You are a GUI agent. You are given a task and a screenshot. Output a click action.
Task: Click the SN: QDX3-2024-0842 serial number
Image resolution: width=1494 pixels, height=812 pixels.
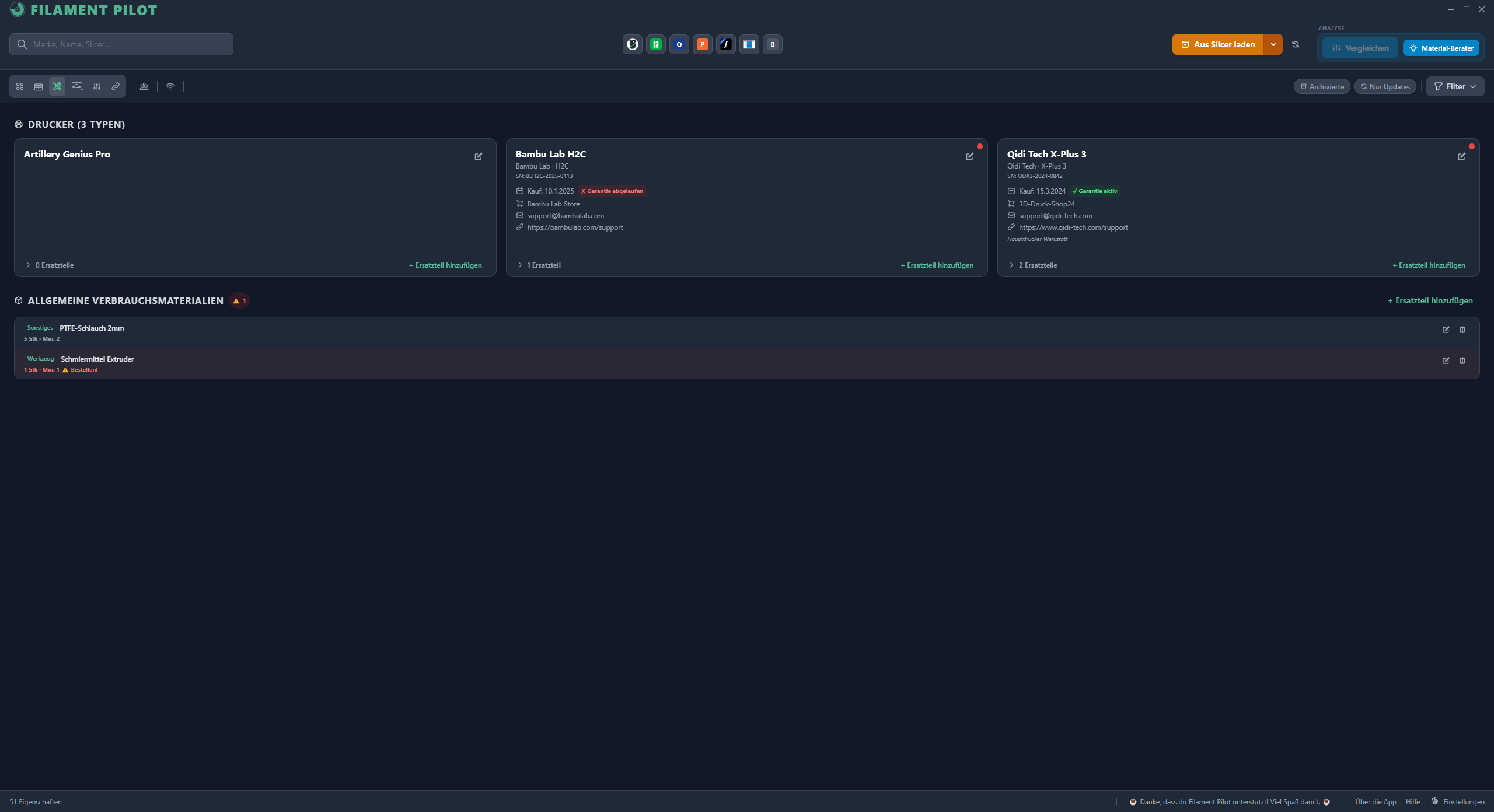pos(1035,176)
